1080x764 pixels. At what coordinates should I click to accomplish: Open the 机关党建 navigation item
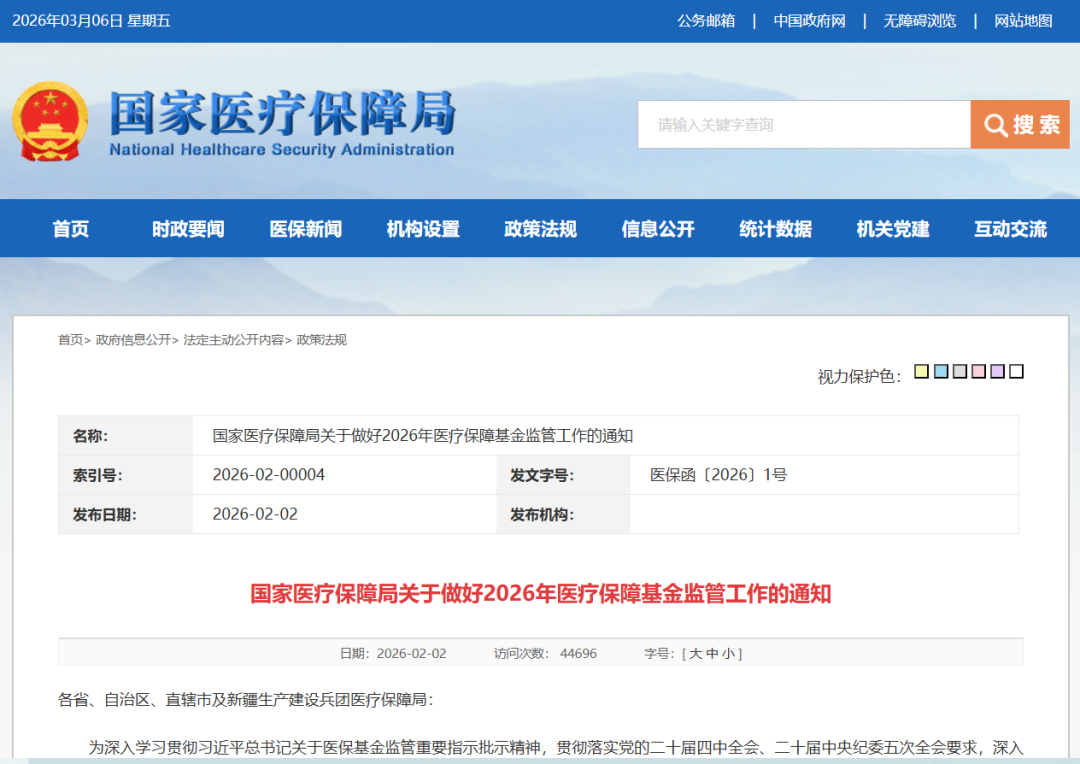pyautogui.click(x=893, y=229)
